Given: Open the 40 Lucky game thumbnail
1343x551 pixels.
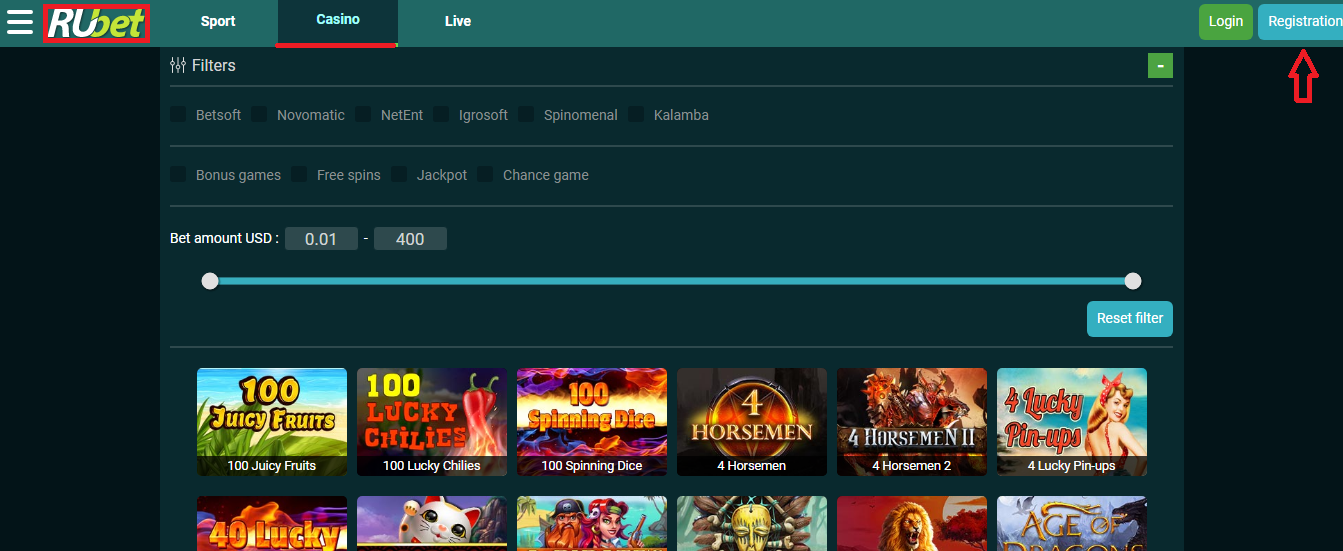Looking at the screenshot, I should pyautogui.click(x=272, y=523).
